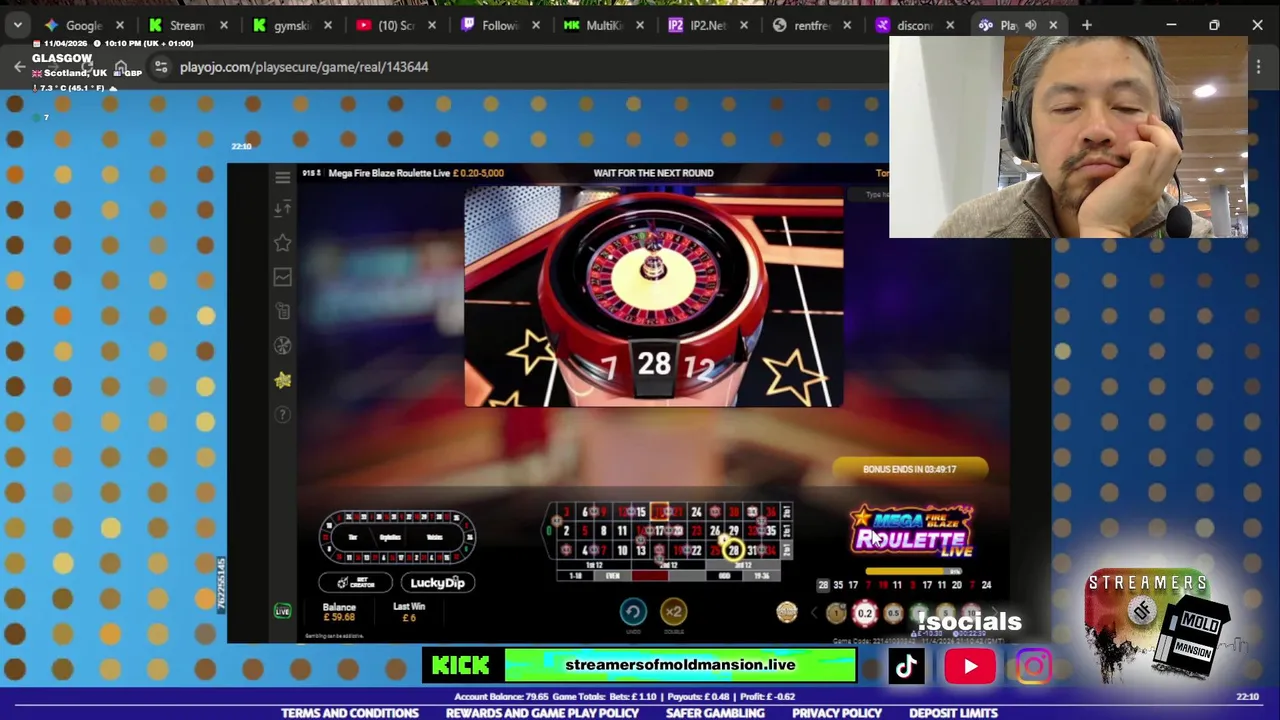Click the LuckyDip button
Viewport: 1280px width, 720px height.
(x=438, y=583)
